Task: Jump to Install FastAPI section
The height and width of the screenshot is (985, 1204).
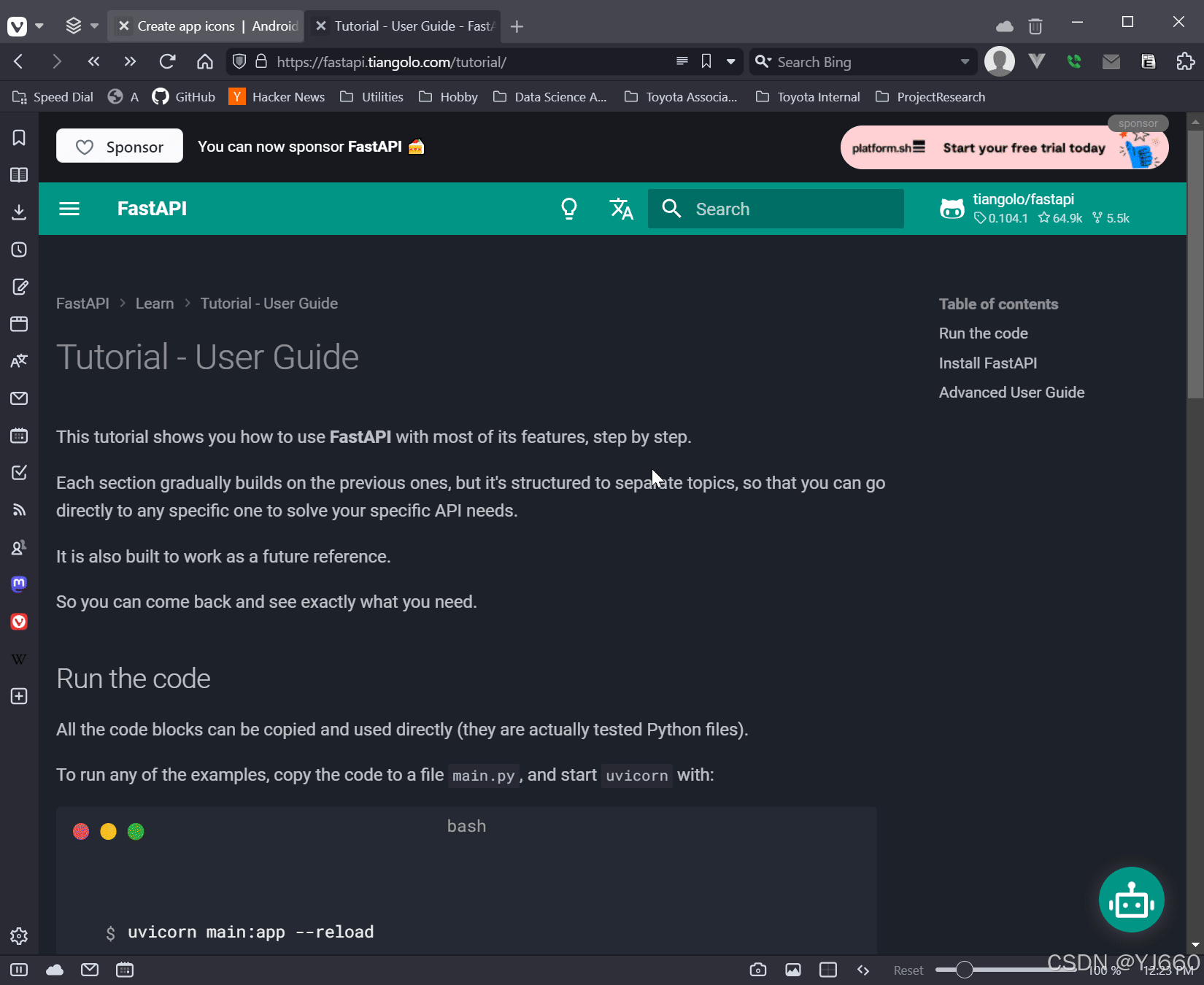Action: coord(987,363)
